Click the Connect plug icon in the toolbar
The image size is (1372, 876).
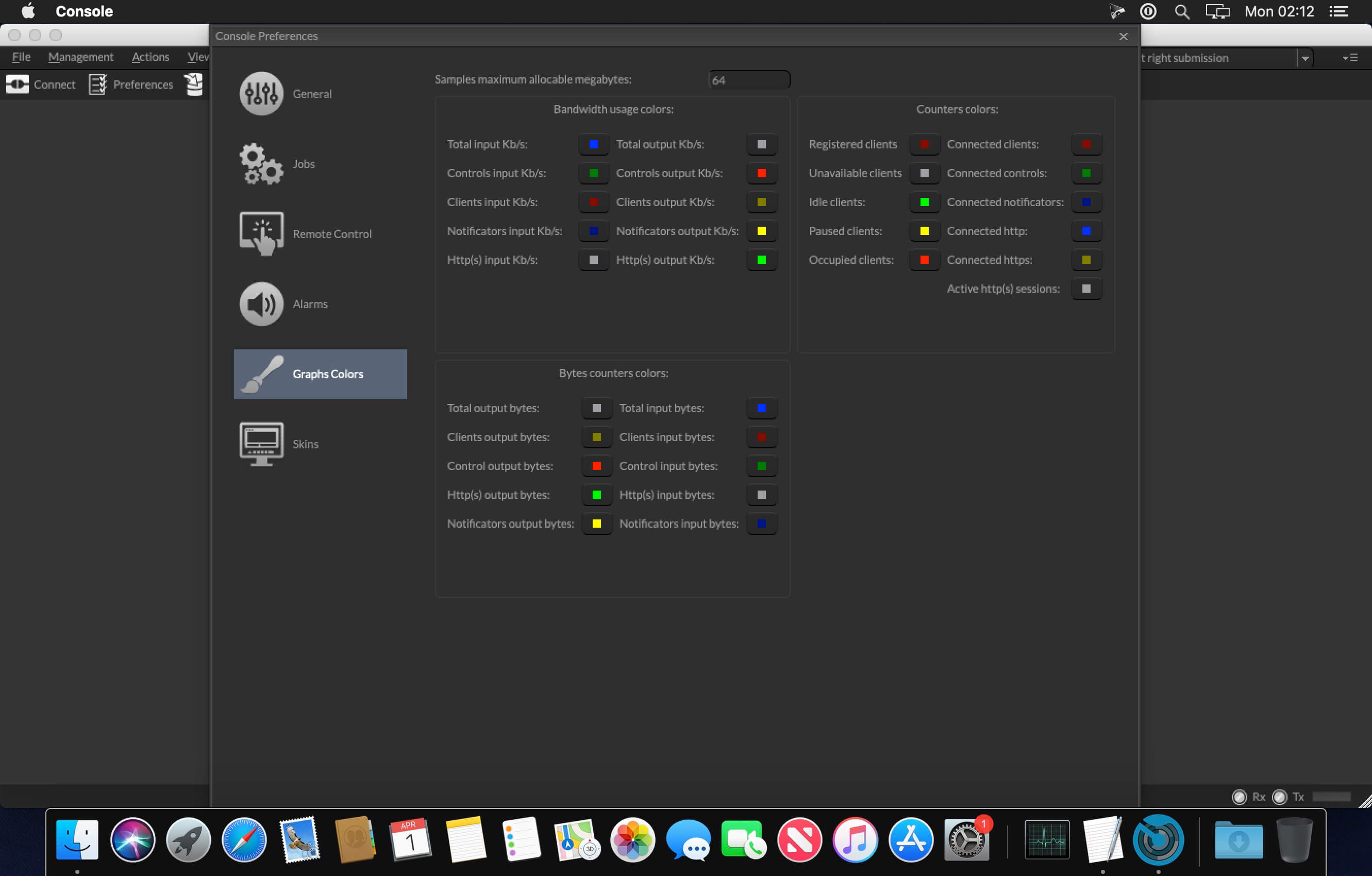point(18,83)
